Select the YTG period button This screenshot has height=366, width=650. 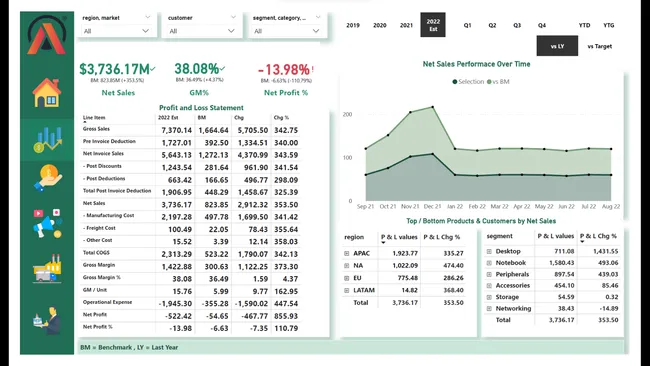pyautogui.click(x=609, y=25)
